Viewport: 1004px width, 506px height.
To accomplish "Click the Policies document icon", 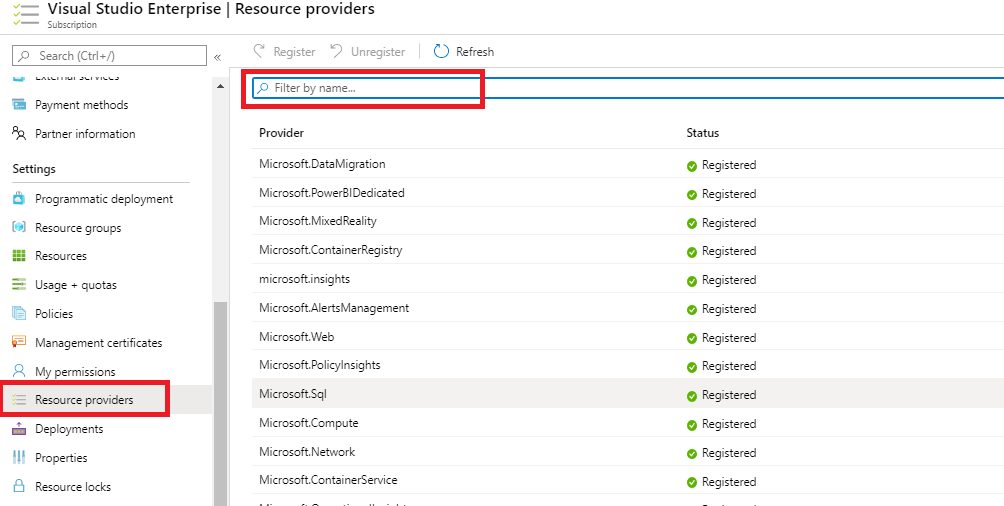I will [19, 314].
